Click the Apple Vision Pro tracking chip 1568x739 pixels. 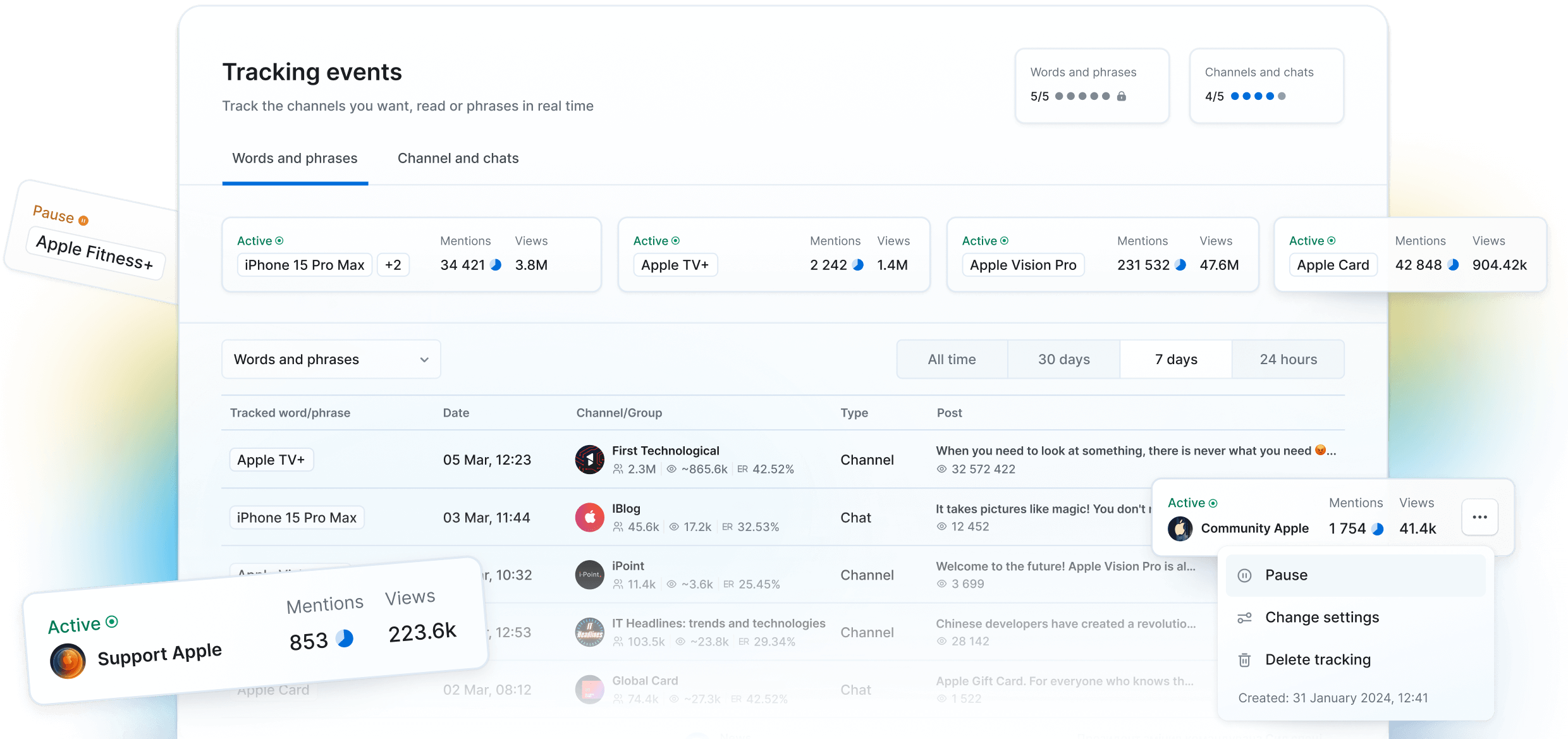coord(1022,265)
